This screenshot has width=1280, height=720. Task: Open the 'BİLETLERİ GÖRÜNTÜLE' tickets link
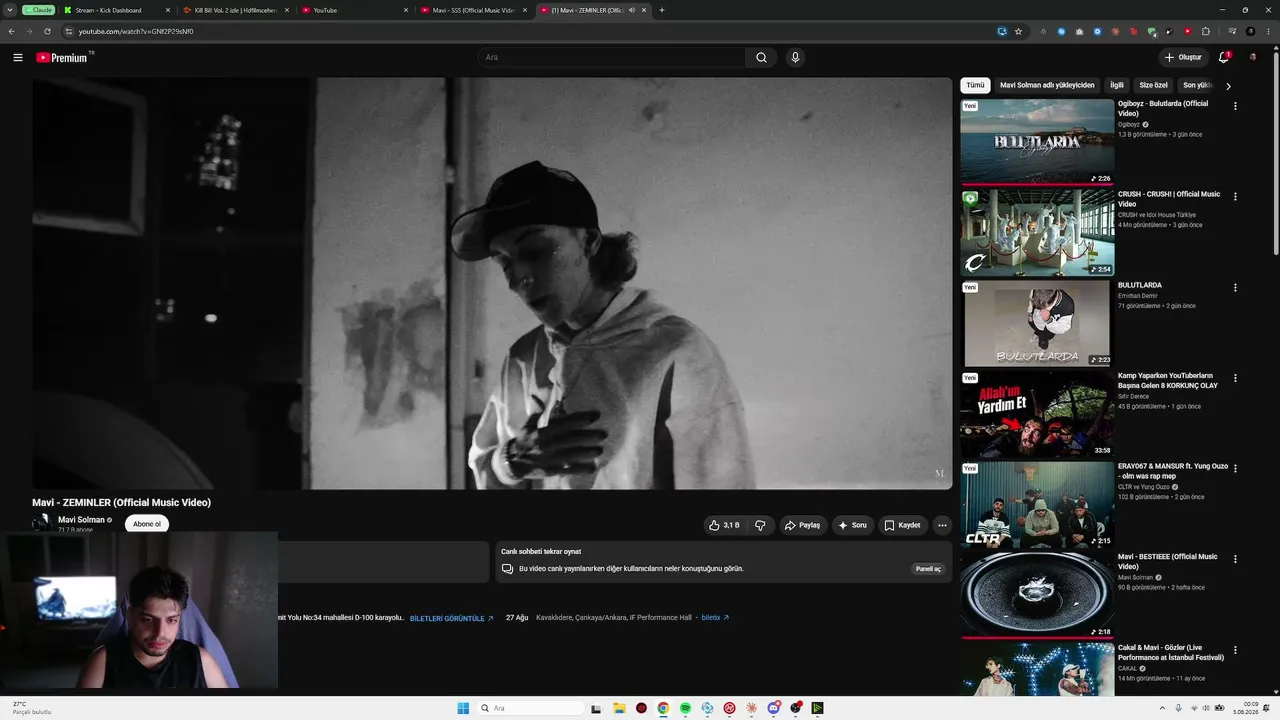click(x=452, y=618)
